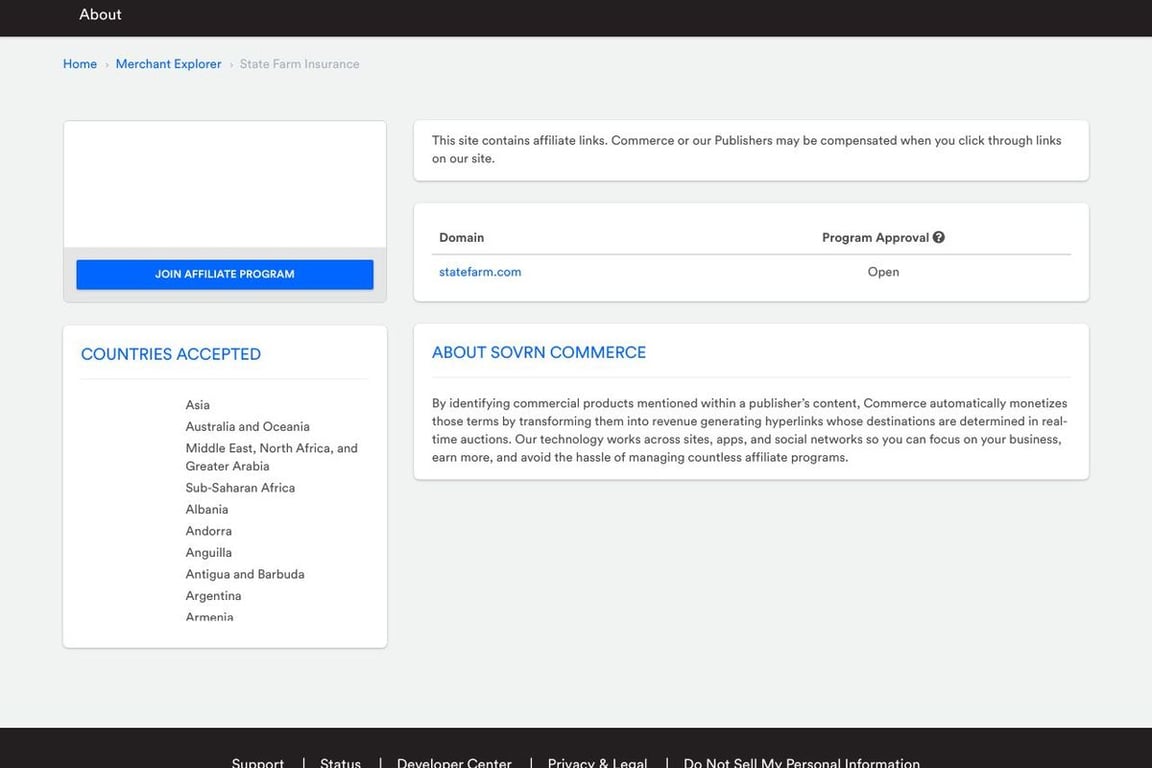The image size is (1152, 768).
Task: Open the Support footer link
Action: coord(258,763)
